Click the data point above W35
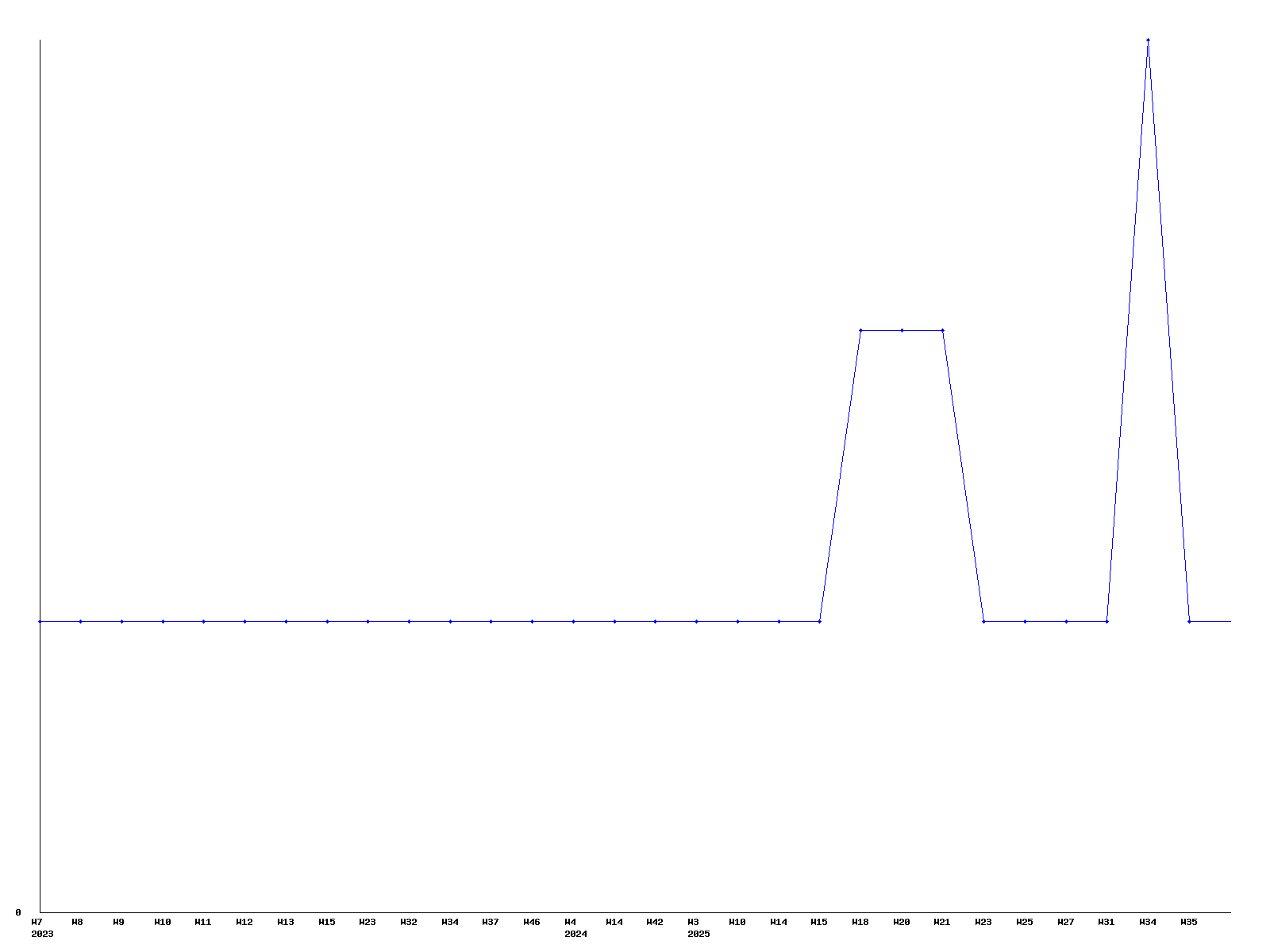The image size is (1270, 952). point(1189,621)
